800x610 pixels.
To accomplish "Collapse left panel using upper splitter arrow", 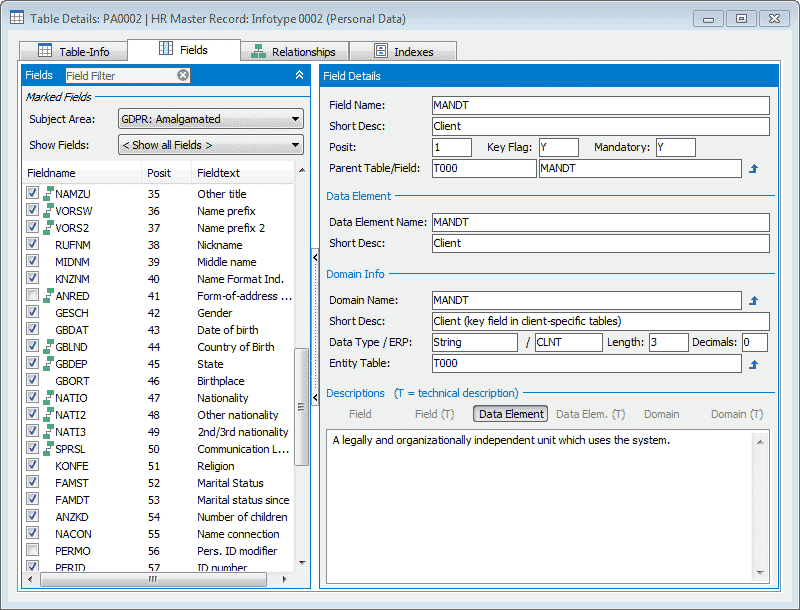I will click(x=315, y=258).
